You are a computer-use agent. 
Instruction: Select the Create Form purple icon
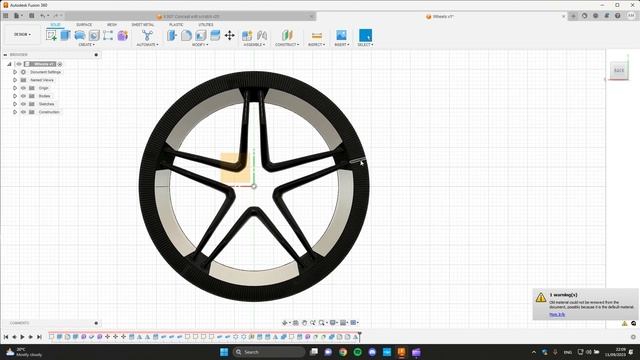click(x=122, y=36)
